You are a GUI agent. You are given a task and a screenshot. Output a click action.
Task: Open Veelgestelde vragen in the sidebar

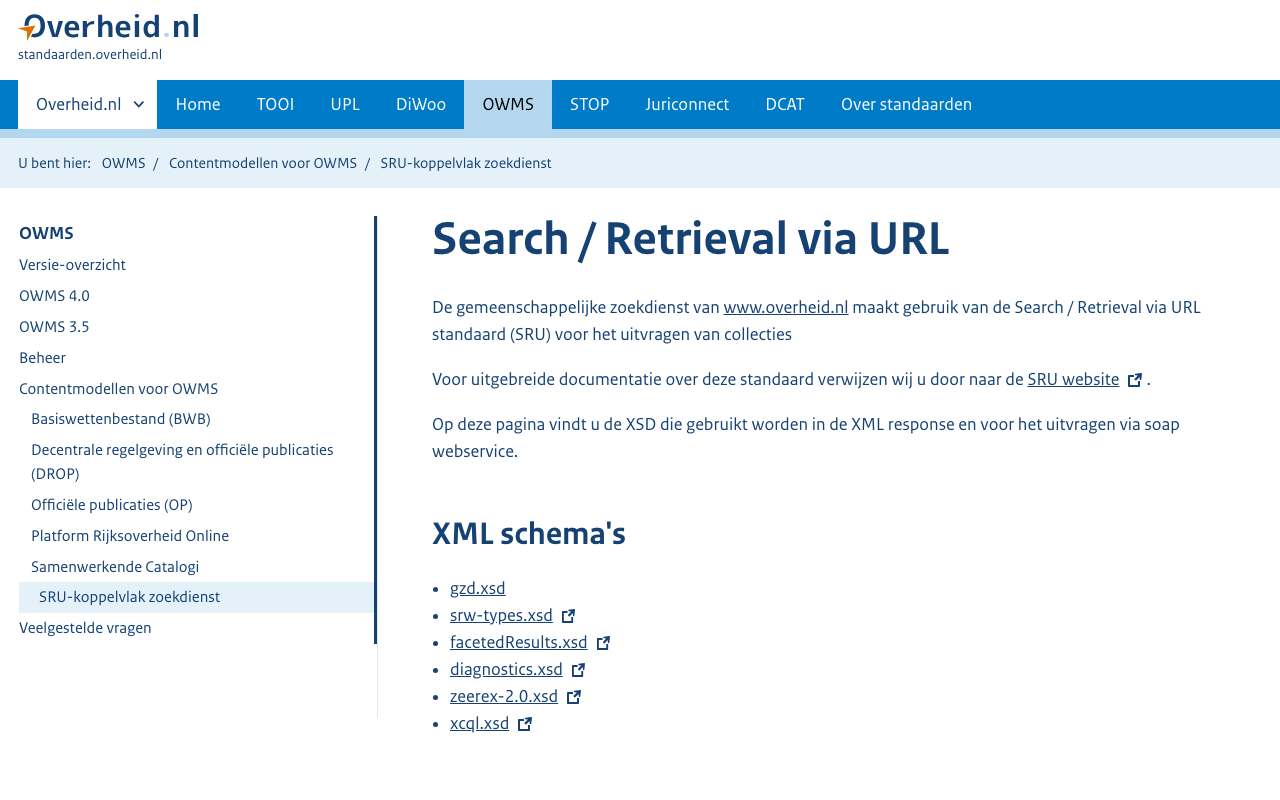85,628
